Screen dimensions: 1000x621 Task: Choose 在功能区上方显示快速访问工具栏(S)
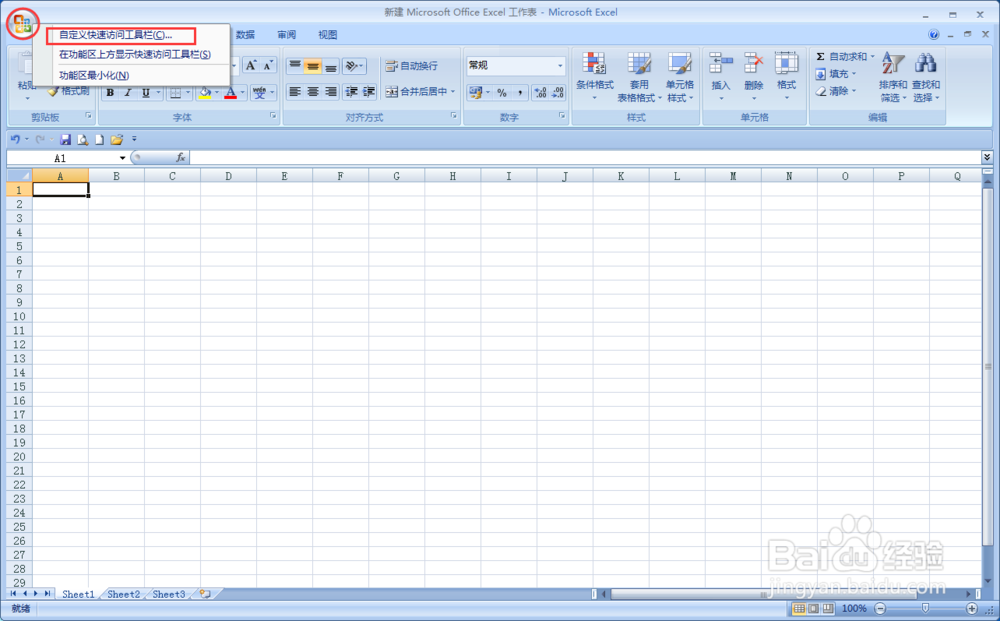pyautogui.click(x=135, y=55)
